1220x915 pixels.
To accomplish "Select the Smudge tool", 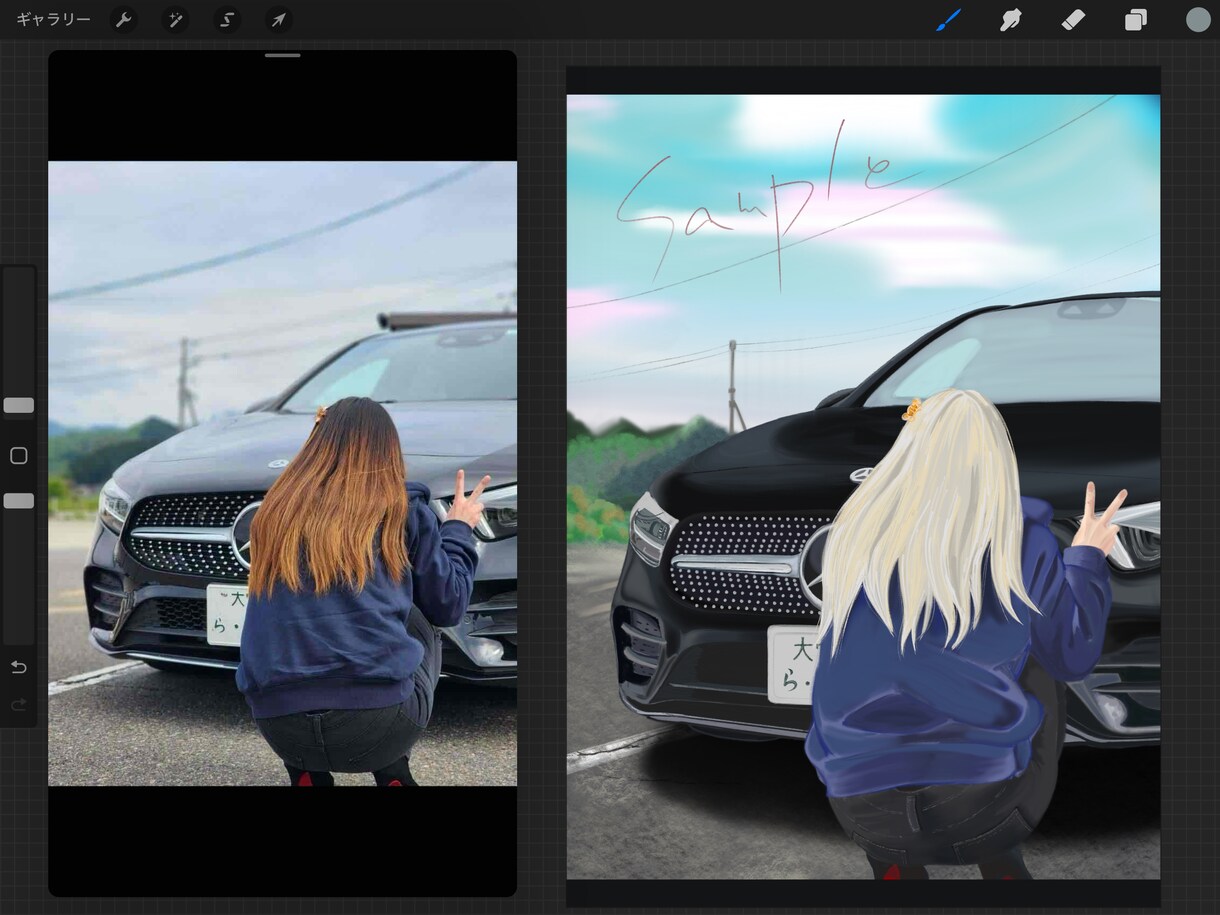I will 1011,20.
